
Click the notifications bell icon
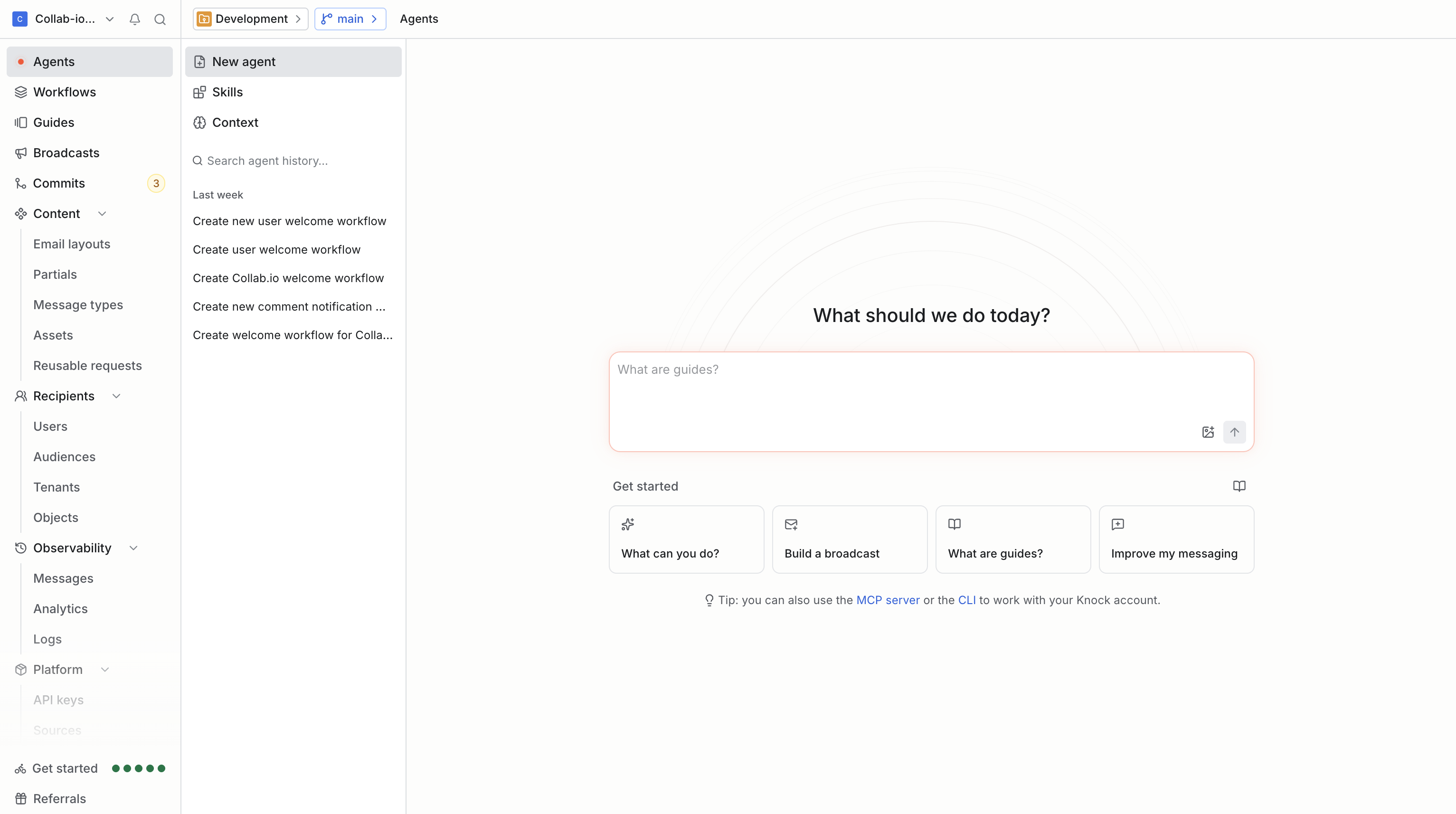pos(134,19)
